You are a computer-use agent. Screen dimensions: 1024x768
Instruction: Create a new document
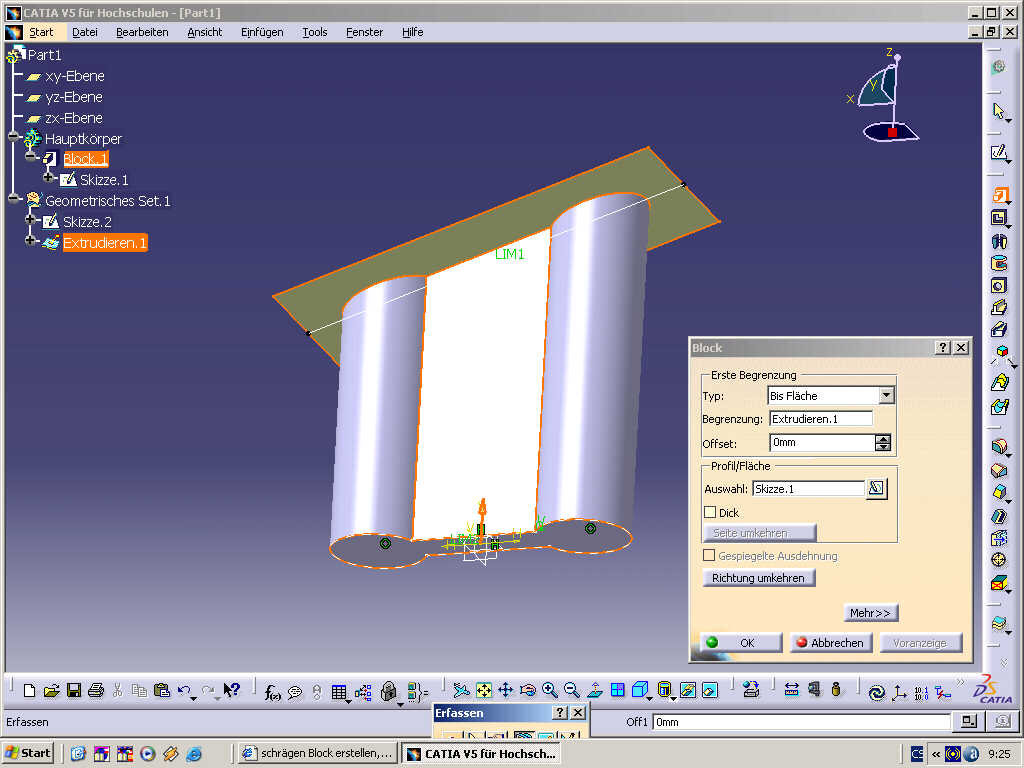click(x=29, y=690)
